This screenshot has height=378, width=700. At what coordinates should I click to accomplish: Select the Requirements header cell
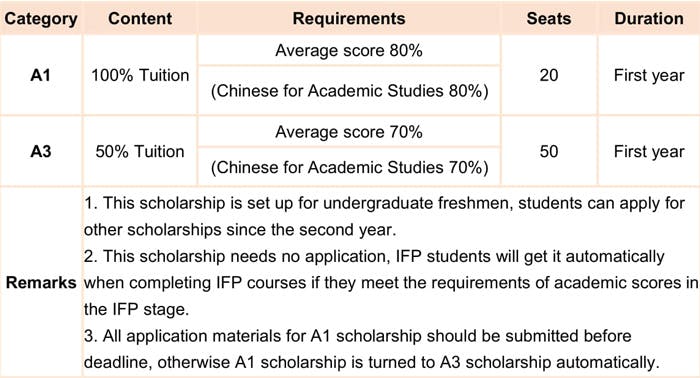(x=349, y=18)
